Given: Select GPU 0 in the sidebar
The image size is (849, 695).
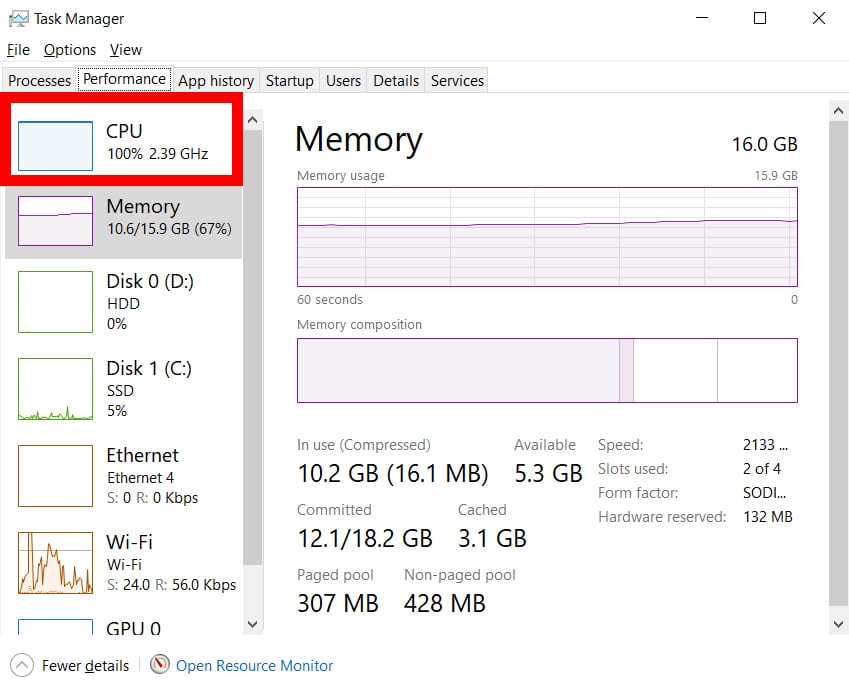Looking at the screenshot, I should coord(133,628).
